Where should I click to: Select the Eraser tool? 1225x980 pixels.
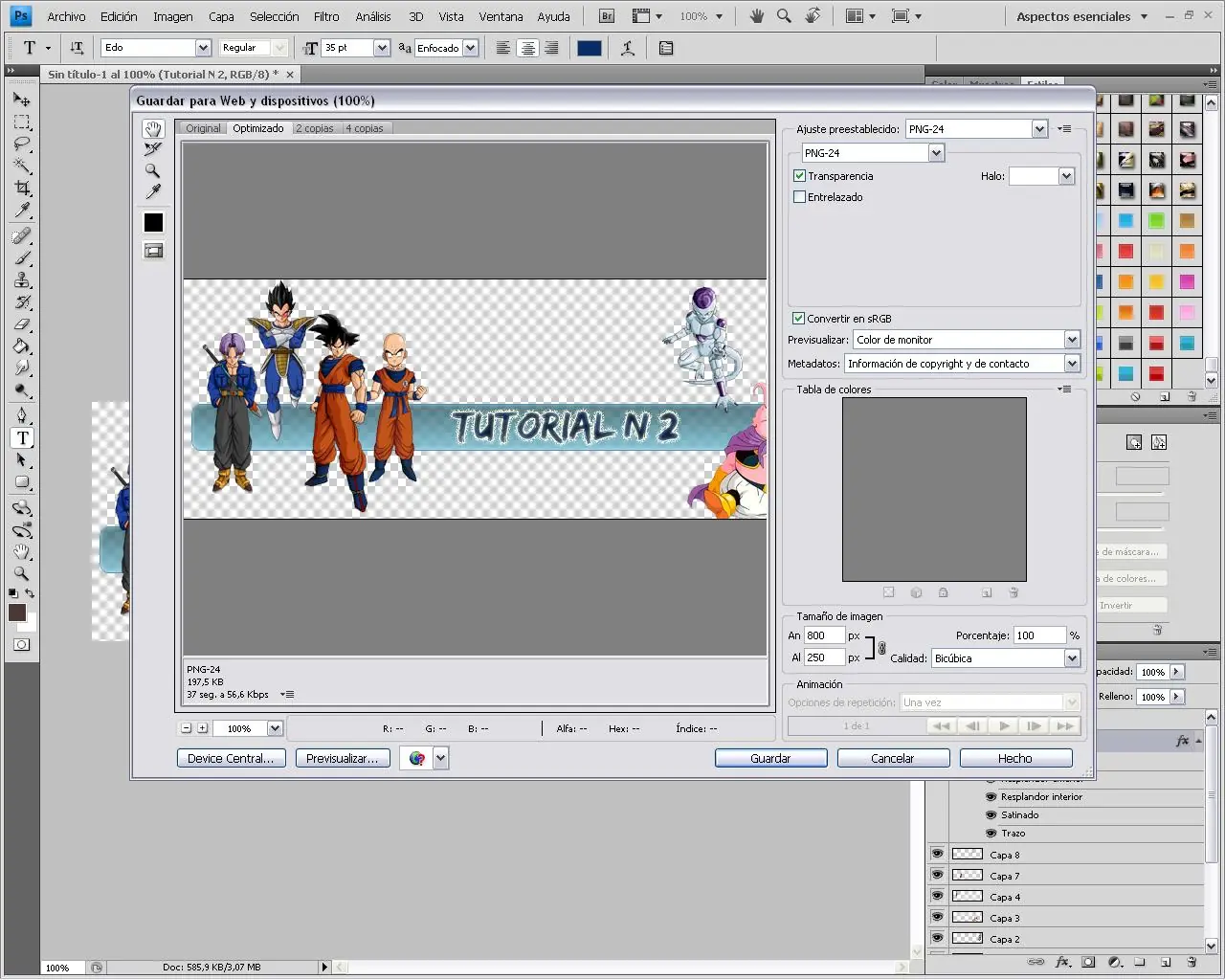coord(22,324)
